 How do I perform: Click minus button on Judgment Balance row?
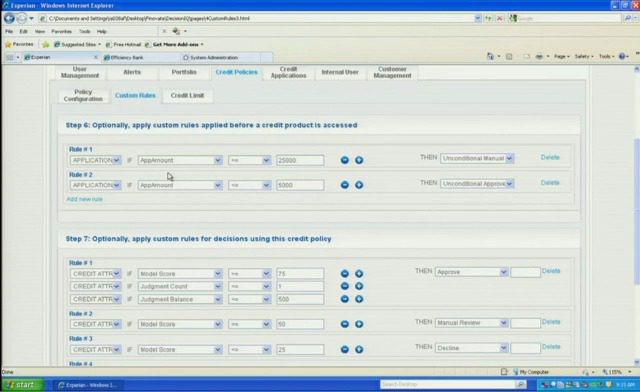[x=345, y=299]
